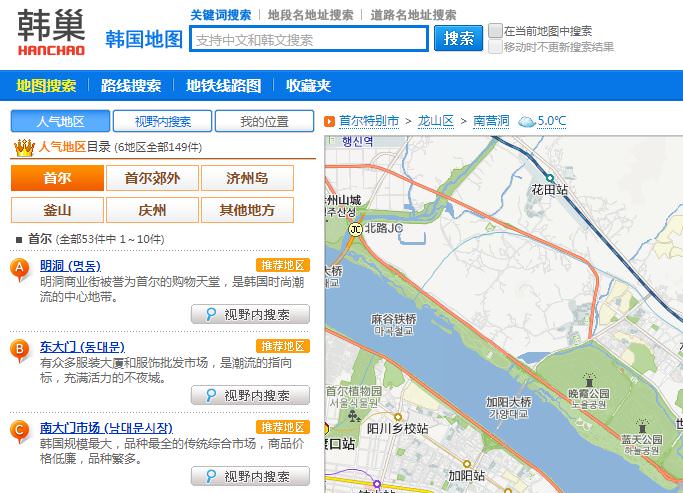Click the 加阳站 station marker on map
Screen dimensions: 683x493
[467, 464]
